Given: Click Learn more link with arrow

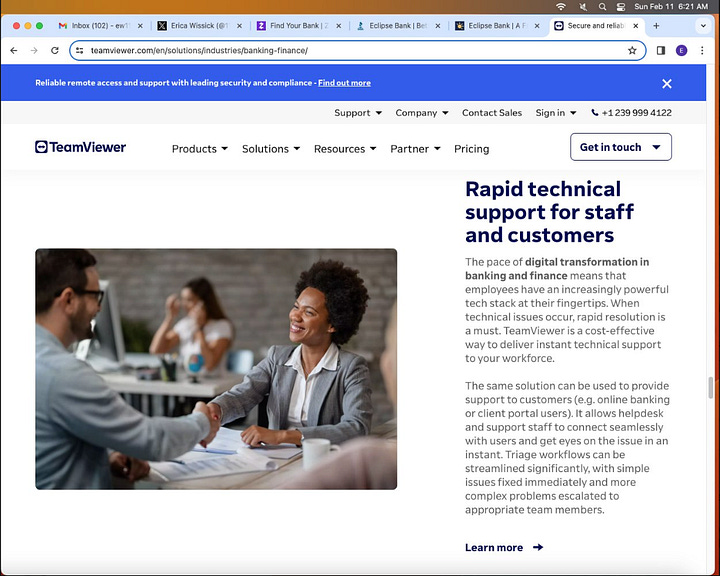Looking at the screenshot, I should point(504,547).
